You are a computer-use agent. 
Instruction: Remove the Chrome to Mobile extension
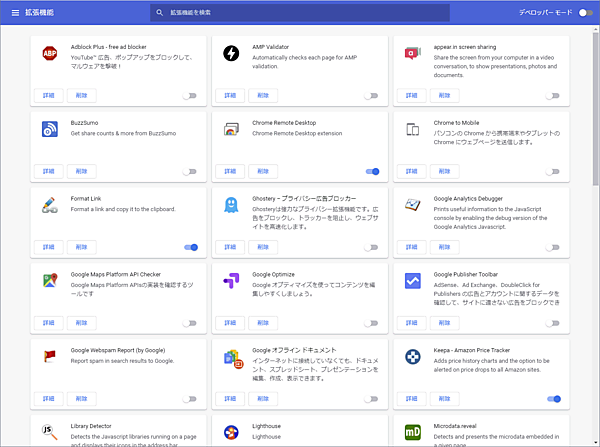click(x=444, y=171)
